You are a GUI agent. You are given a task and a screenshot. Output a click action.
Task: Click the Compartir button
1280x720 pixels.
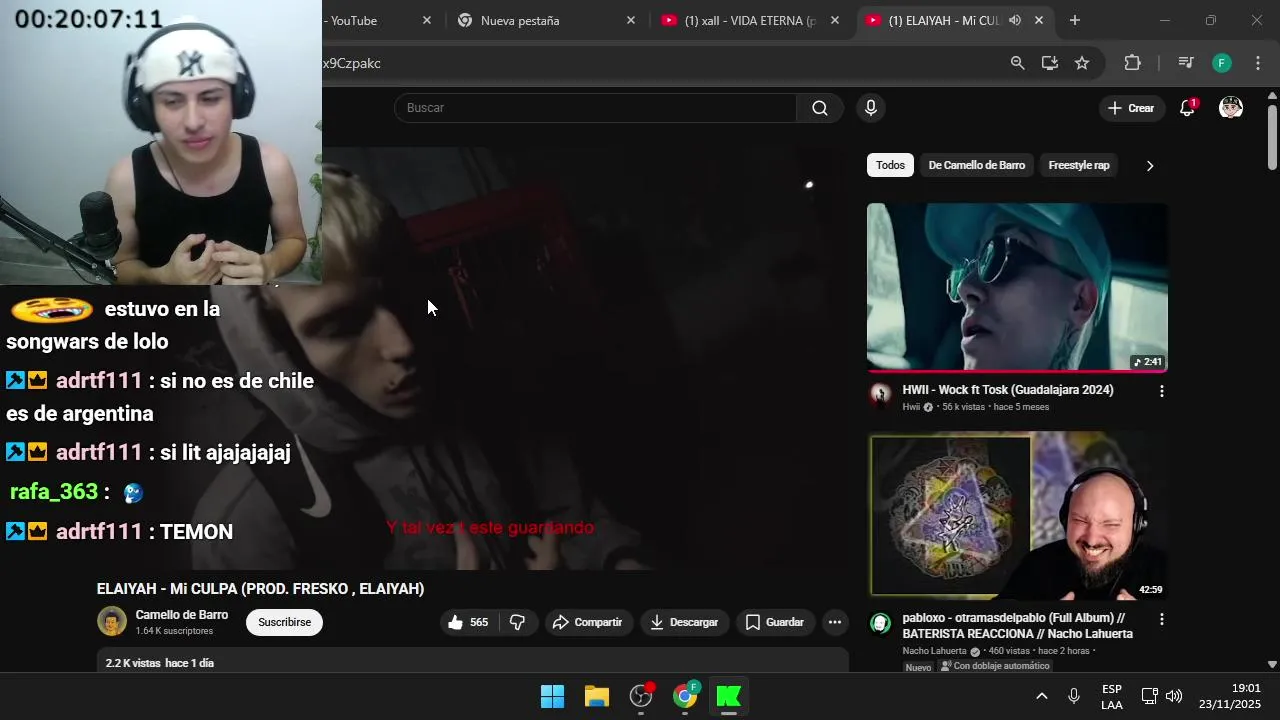pos(588,622)
